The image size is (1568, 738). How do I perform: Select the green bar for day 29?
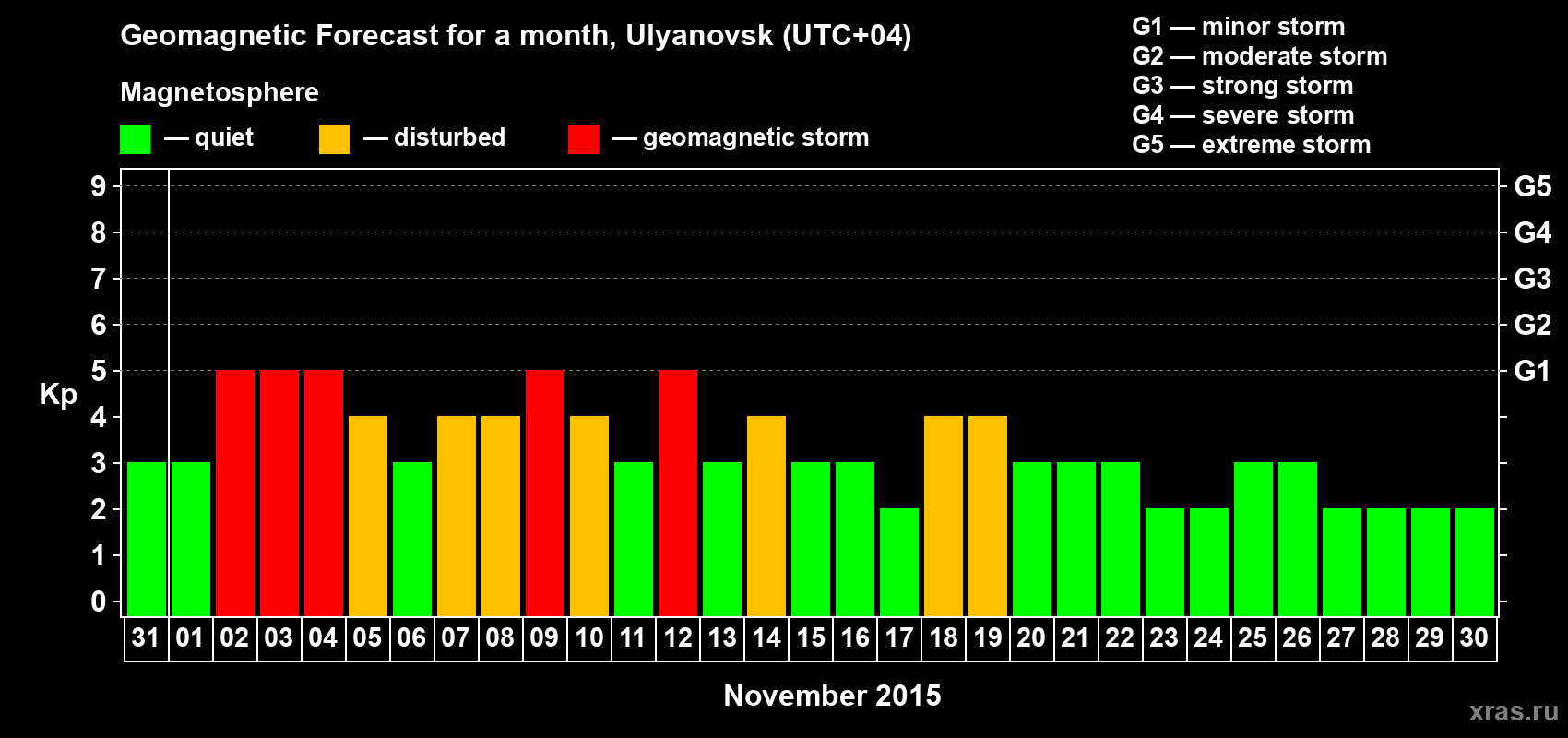pyautogui.click(x=1431, y=562)
